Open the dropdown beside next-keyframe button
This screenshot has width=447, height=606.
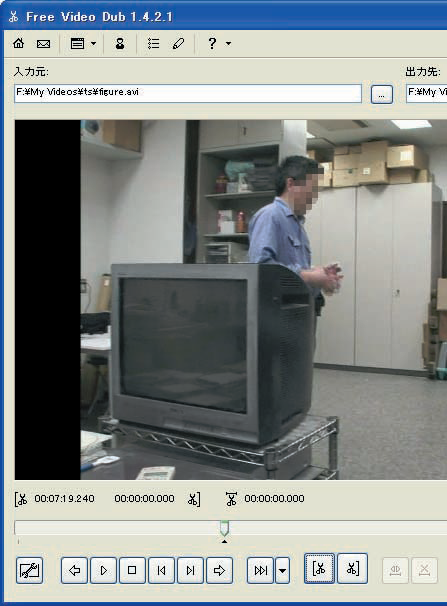click(x=282, y=570)
